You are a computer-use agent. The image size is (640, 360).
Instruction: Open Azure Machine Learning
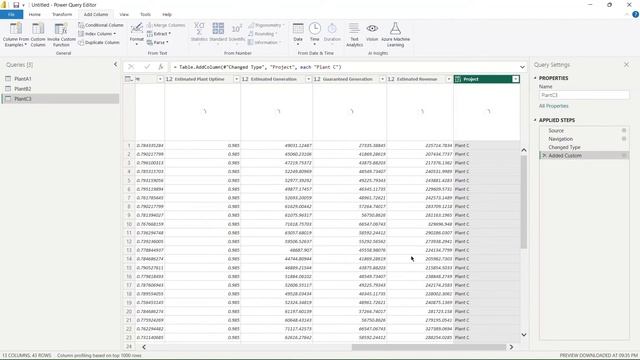(x=395, y=34)
